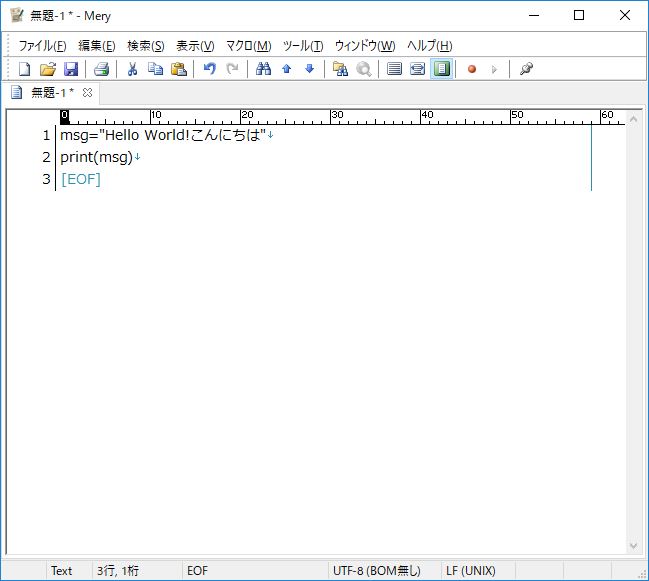Viewport: 649px width, 581px height.
Task: Toggle the highlighted wrap by window icon
Action: [x=441, y=69]
